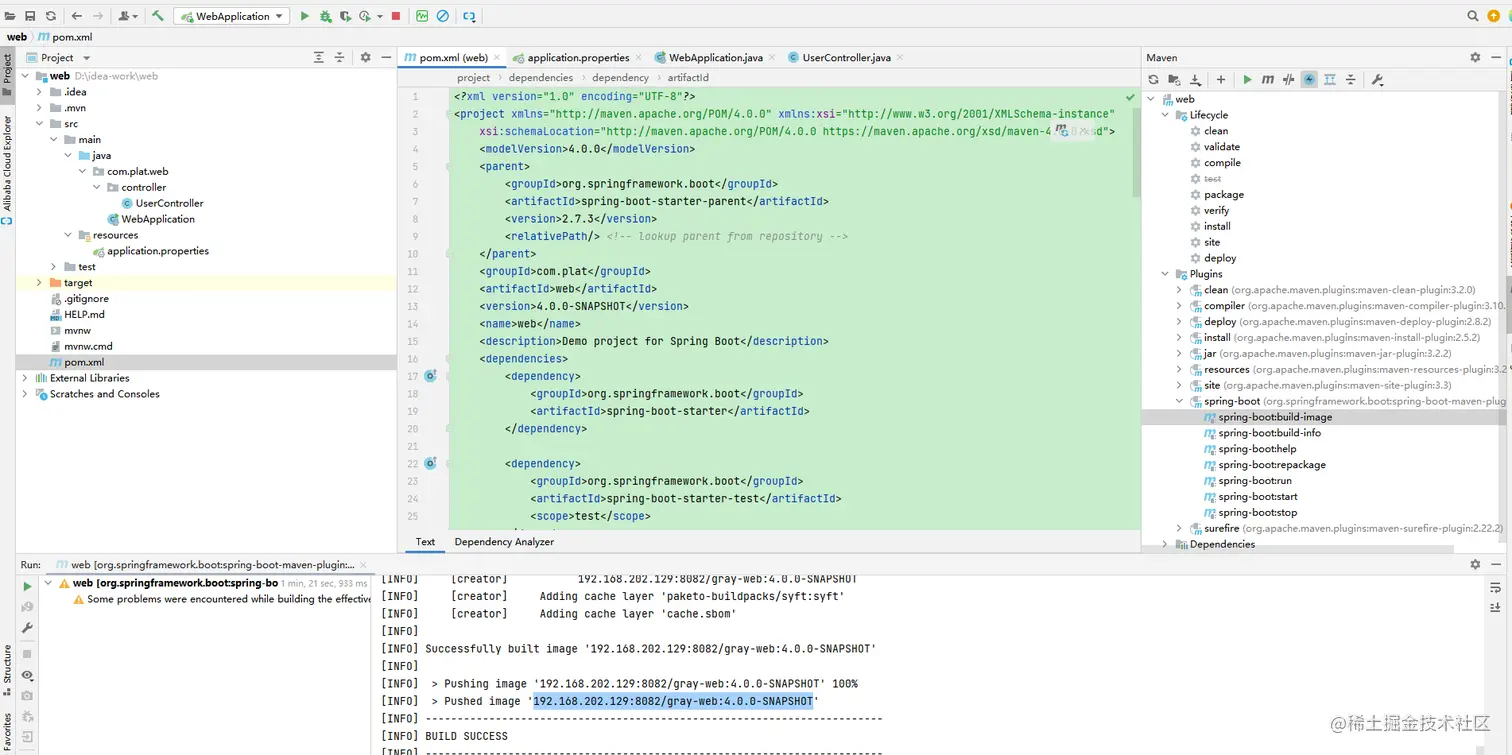The width and height of the screenshot is (1512, 755).
Task: Open Maven panel gear options
Action: point(1475,58)
